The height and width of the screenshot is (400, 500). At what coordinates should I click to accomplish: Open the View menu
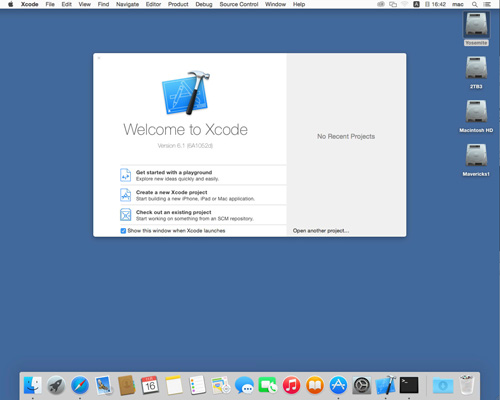tap(85, 4)
